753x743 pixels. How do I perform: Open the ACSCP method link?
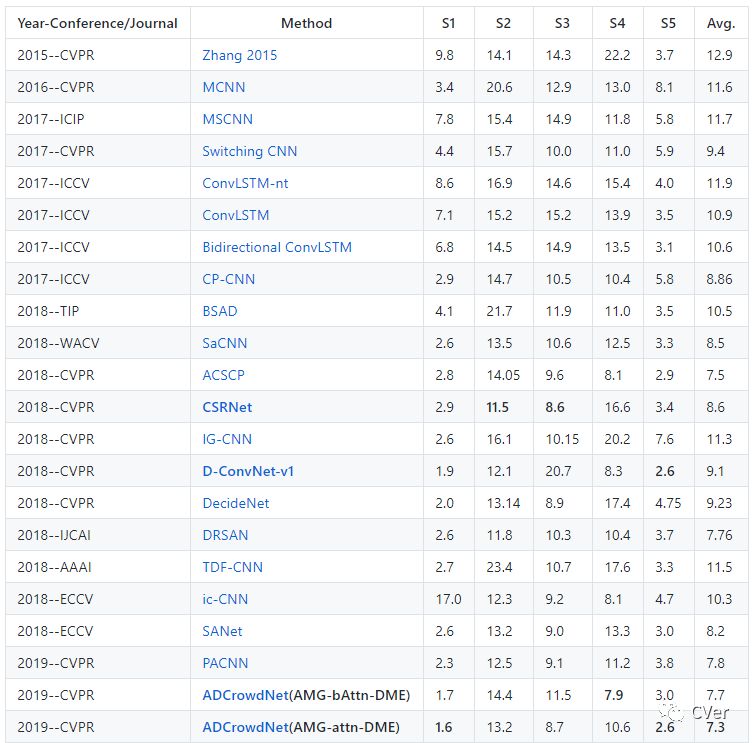click(223, 375)
